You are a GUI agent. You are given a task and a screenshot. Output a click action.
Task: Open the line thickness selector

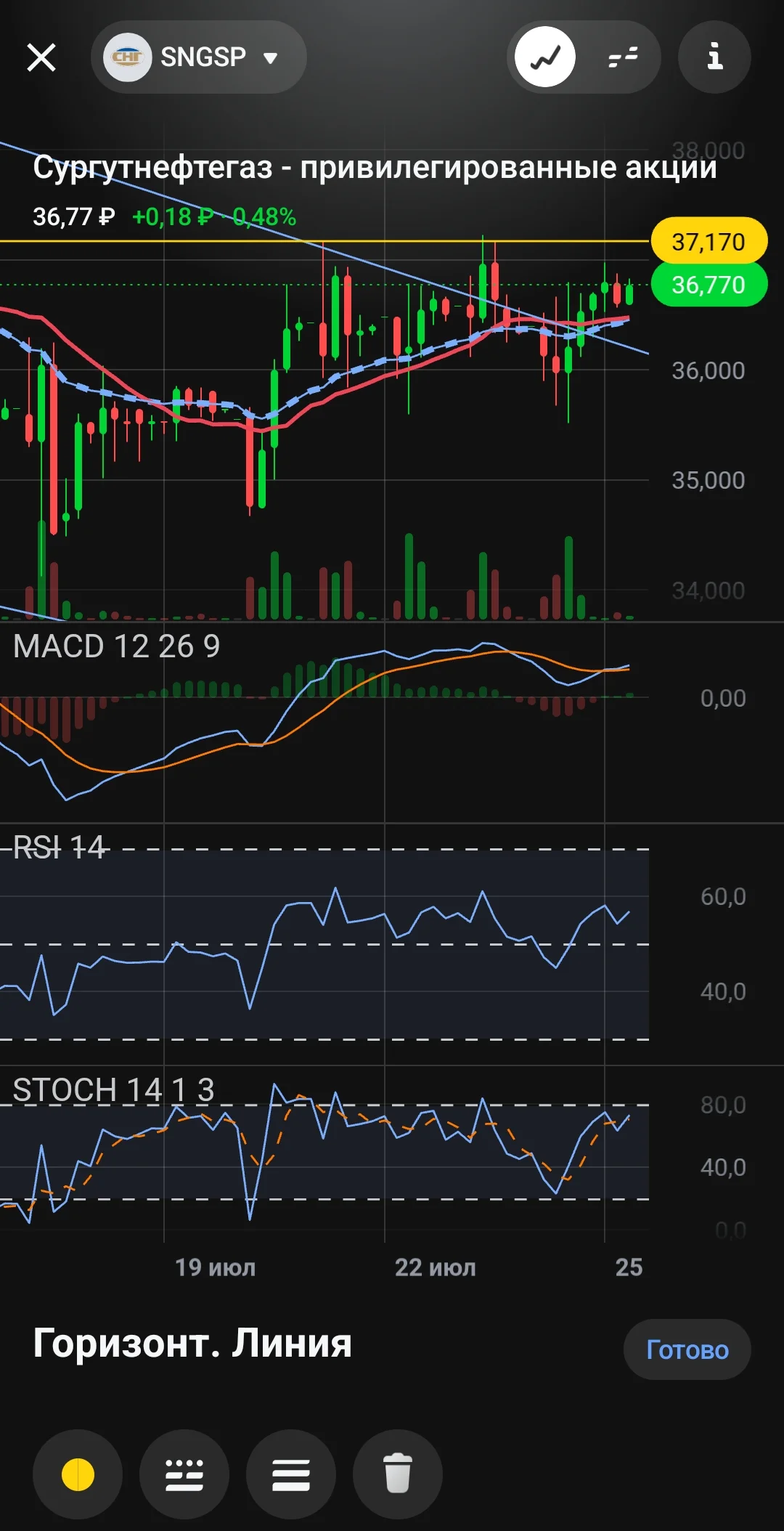click(x=291, y=1474)
